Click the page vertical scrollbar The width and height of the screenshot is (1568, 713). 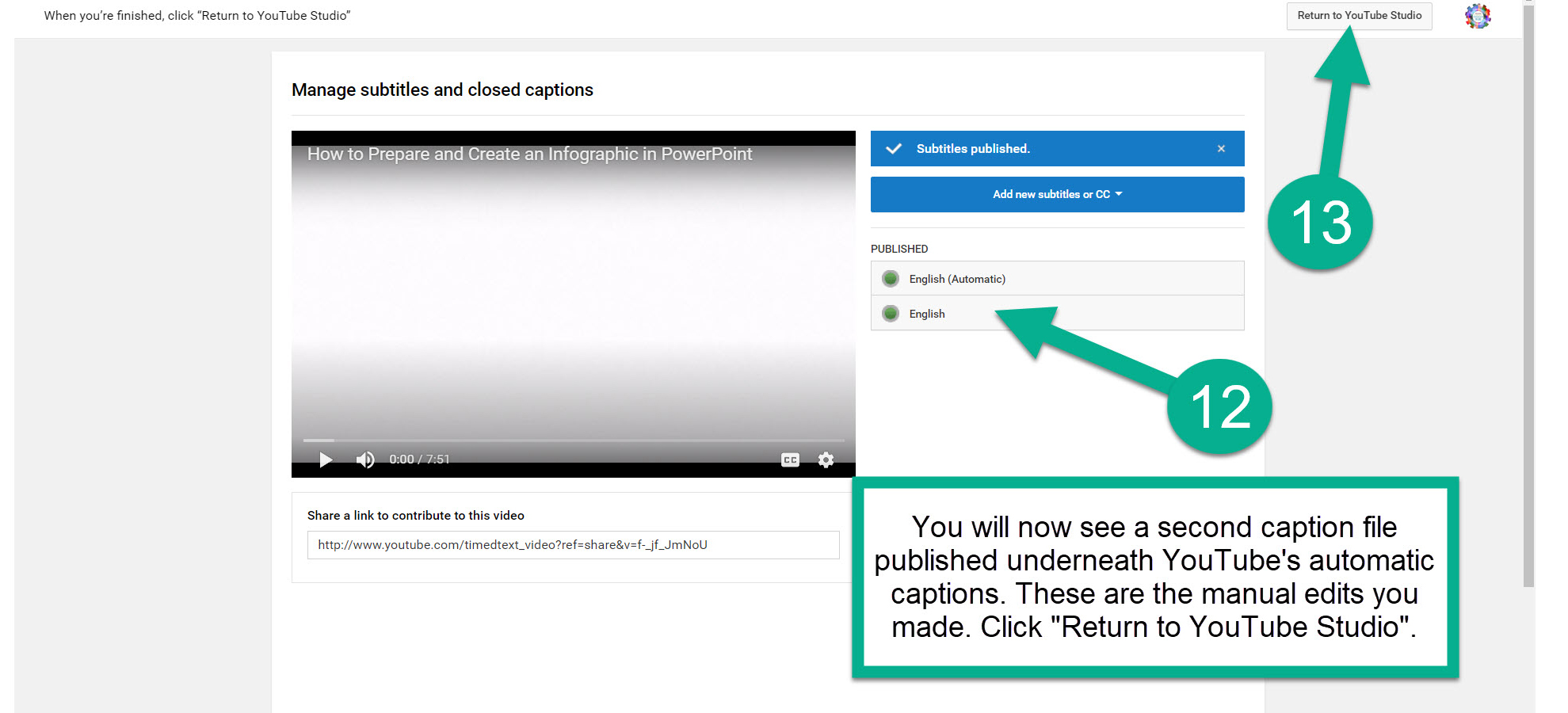pos(1528,295)
